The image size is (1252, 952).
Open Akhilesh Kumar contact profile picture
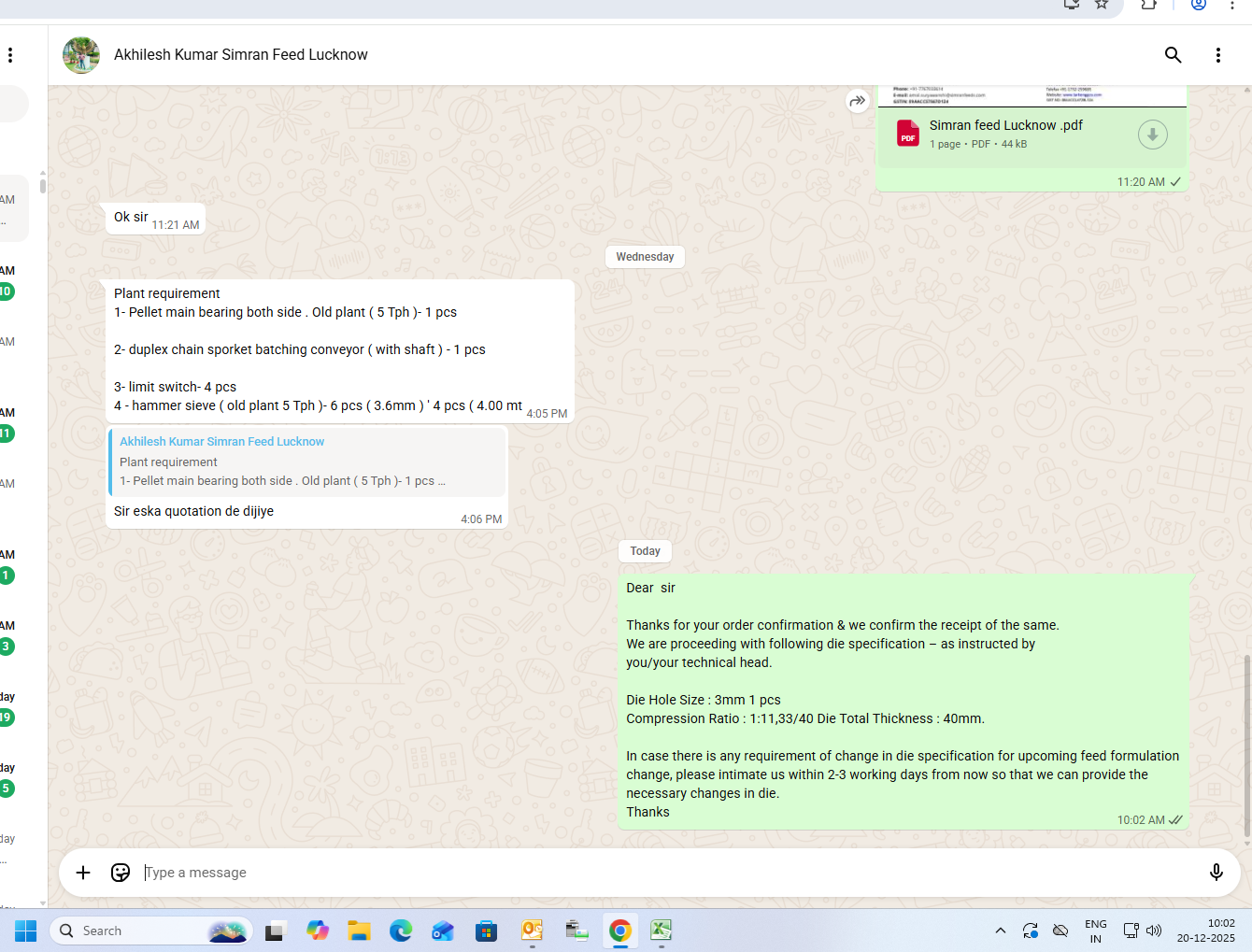point(81,55)
